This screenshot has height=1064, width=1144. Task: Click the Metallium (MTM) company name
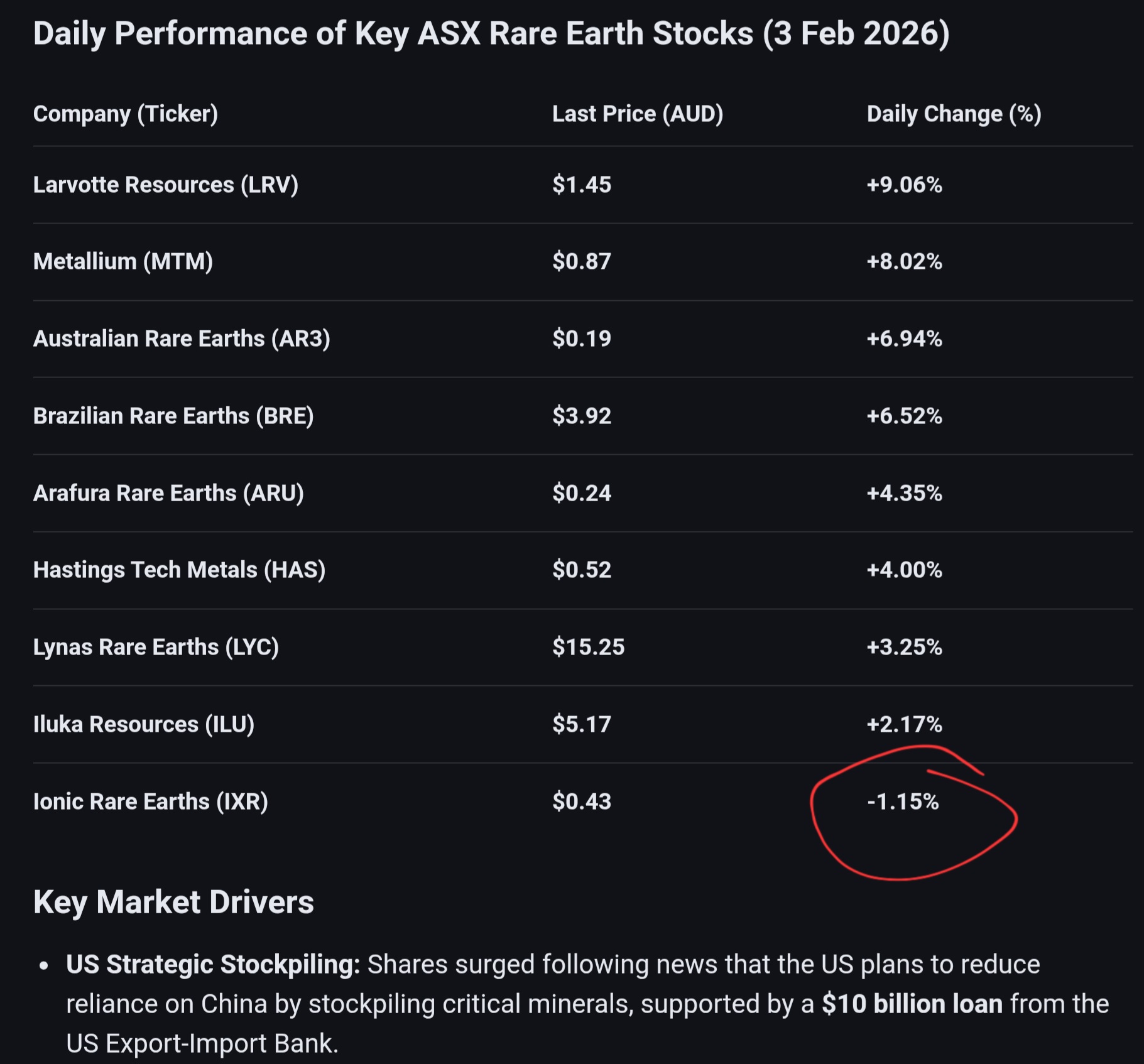click(x=123, y=262)
